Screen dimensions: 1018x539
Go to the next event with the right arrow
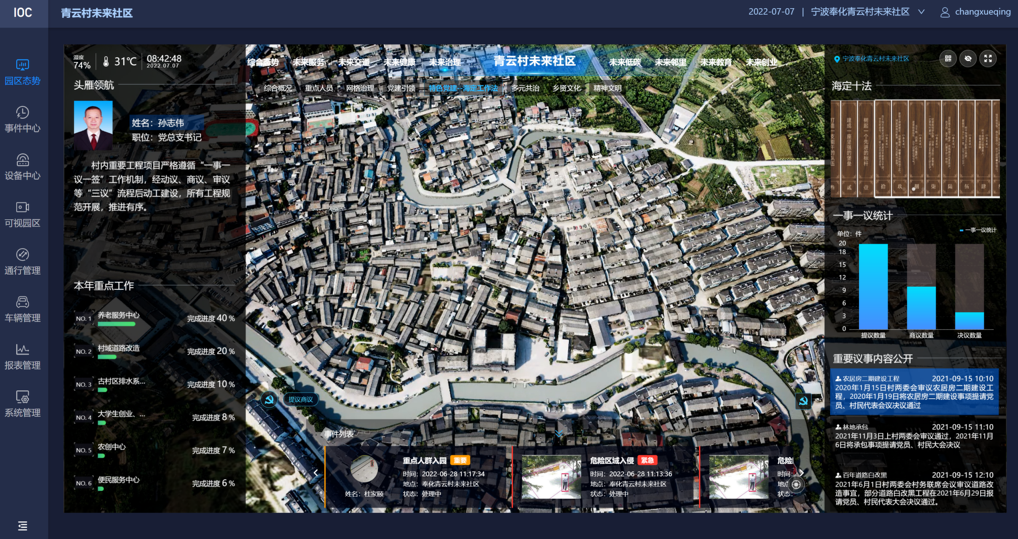pos(801,472)
